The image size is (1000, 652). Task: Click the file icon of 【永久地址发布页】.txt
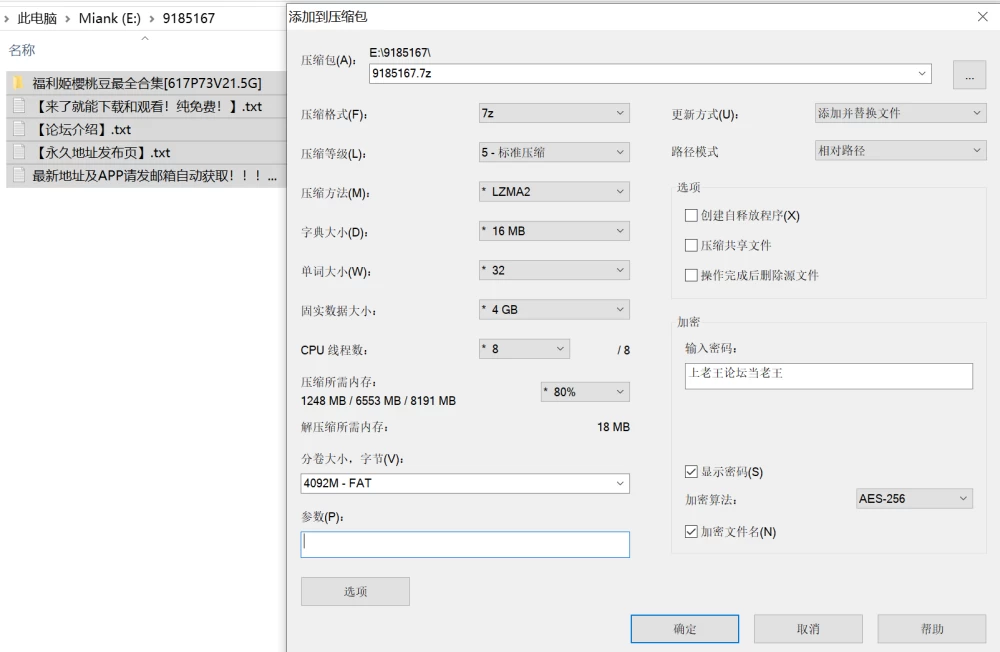click(19, 152)
